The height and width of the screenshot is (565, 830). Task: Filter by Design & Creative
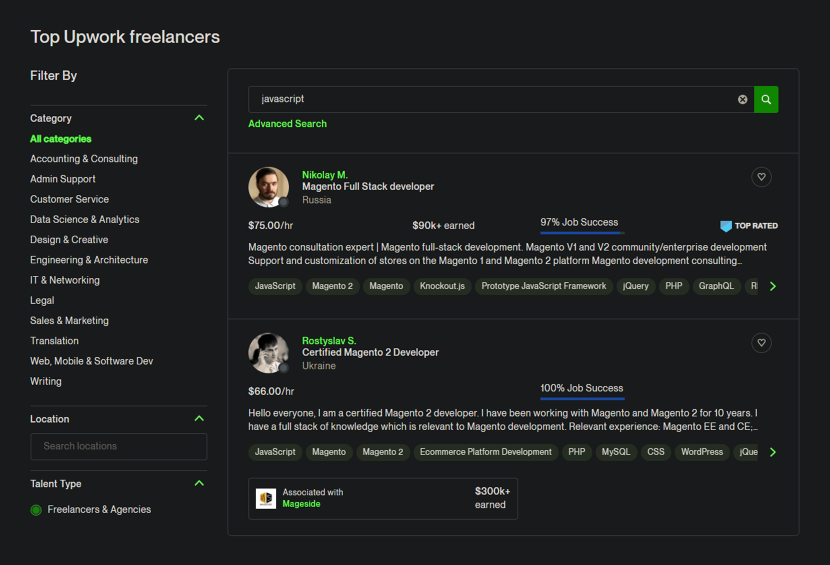click(69, 240)
